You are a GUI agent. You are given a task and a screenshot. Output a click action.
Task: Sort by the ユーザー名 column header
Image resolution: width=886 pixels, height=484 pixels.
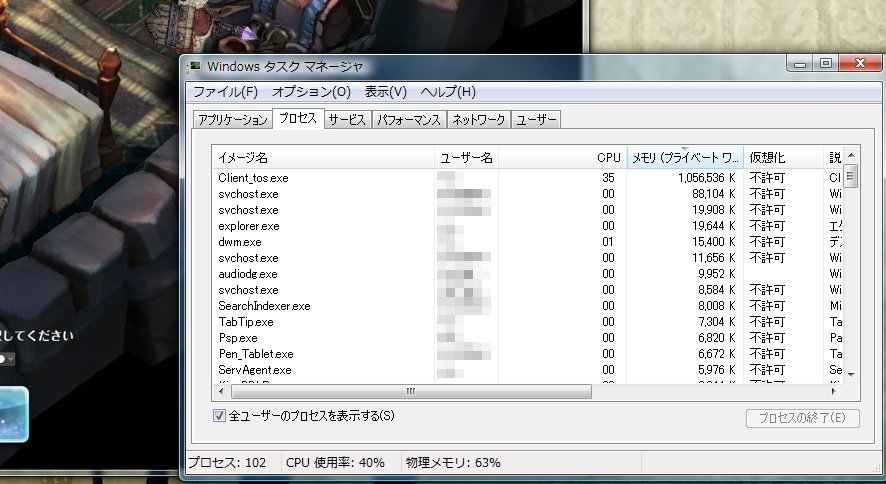point(466,158)
